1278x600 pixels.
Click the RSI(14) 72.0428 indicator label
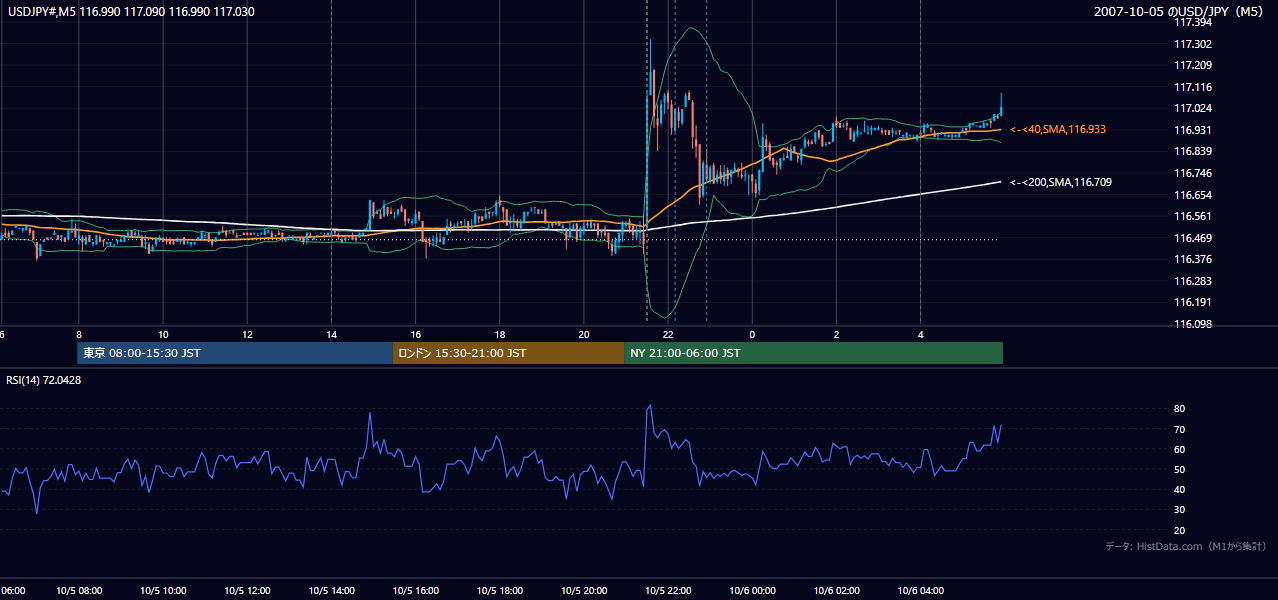pyautogui.click(x=44, y=380)
